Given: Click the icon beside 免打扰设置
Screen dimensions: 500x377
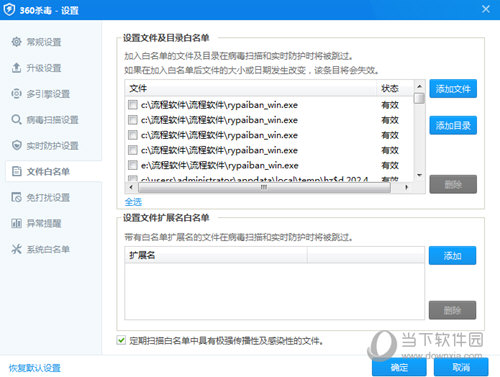Looking at the screenshot, I should click(x=16, y=197).
